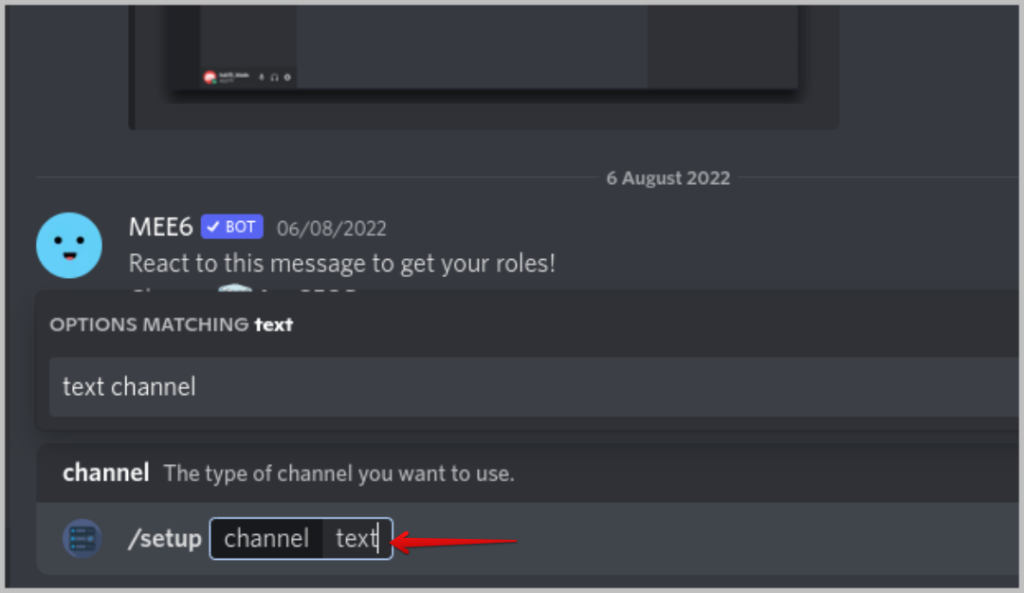
Task: Click the headphones icon in the embedded image
Action: [274, 77]
